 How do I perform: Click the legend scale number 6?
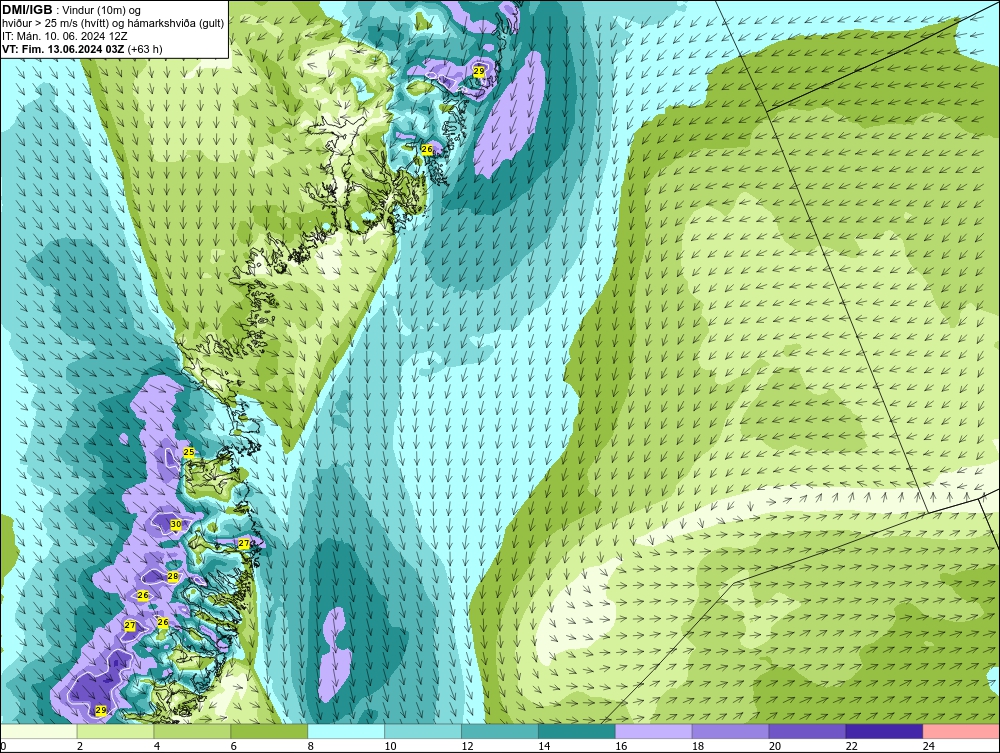click(233, 746)
